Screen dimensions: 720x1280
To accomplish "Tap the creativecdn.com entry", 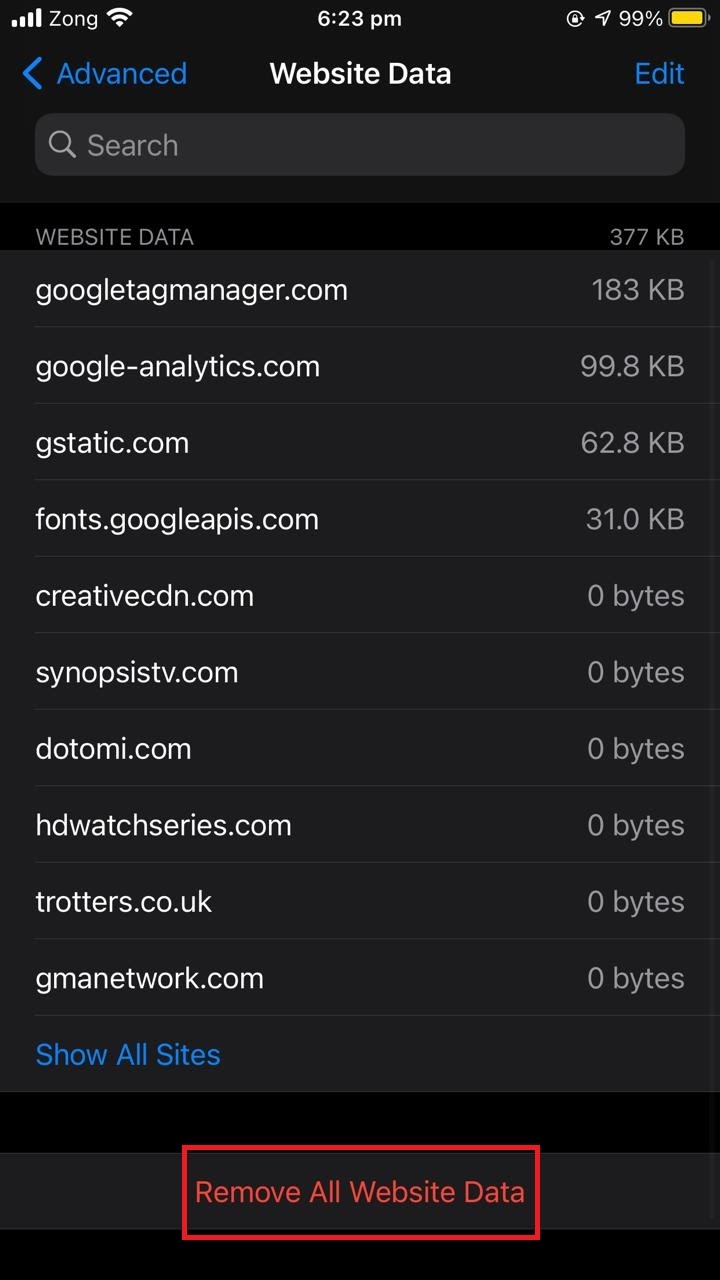I will [x=360, y=595].
